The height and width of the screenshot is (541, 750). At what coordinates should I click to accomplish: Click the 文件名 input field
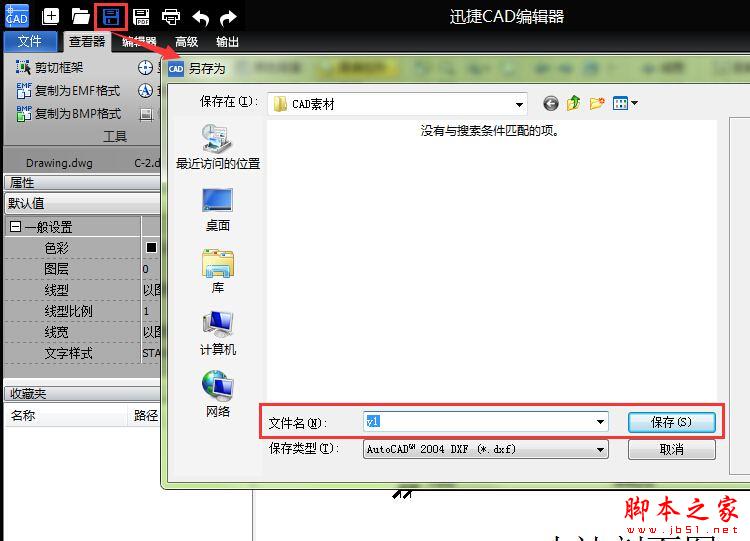pyautogui.click(x=485, y=422)
